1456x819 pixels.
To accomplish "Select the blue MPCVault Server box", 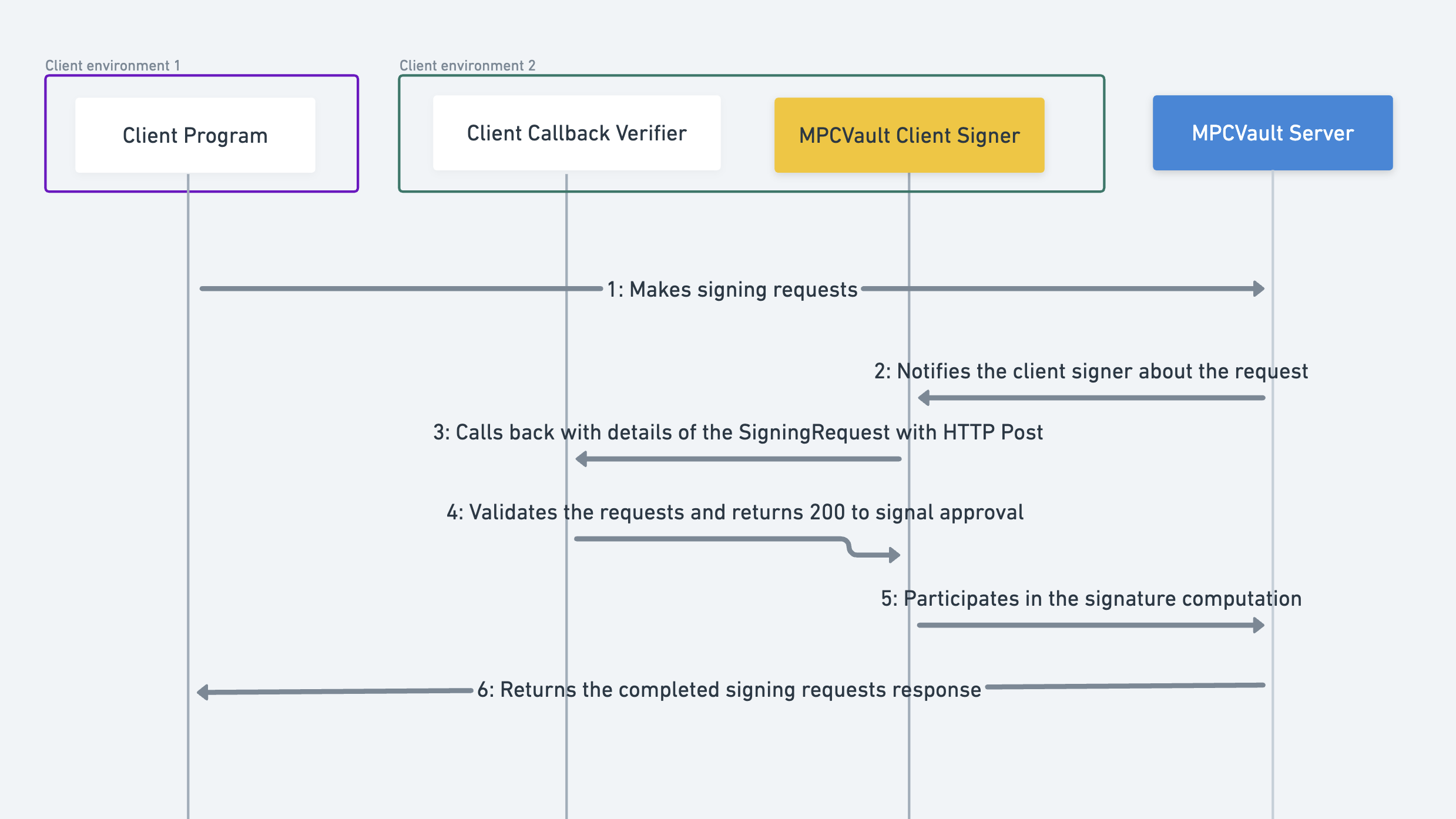I will point(1272,133).
